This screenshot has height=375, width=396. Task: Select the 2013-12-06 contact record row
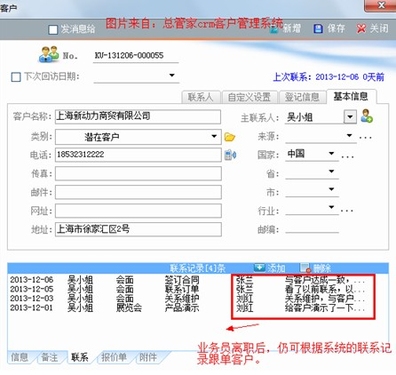pos(198,280)
